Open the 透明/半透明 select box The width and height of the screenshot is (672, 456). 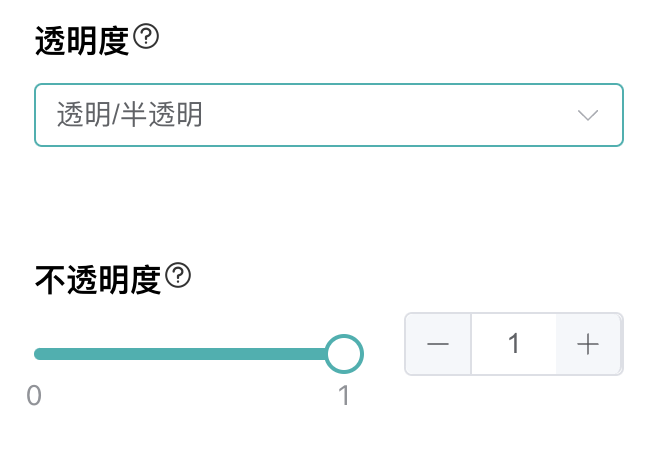[x=329, y=115]
